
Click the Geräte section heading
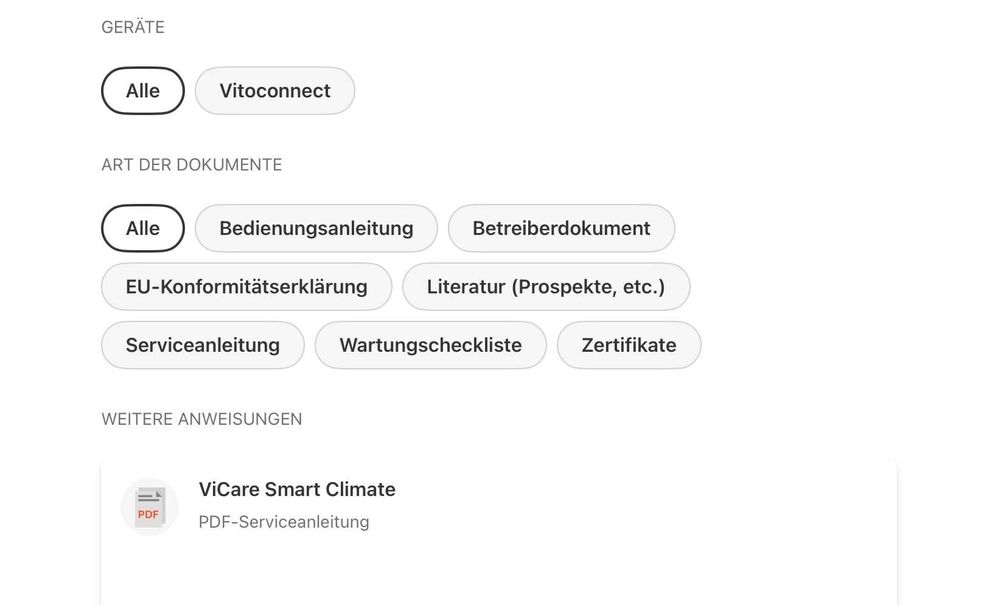coord(133,27)
